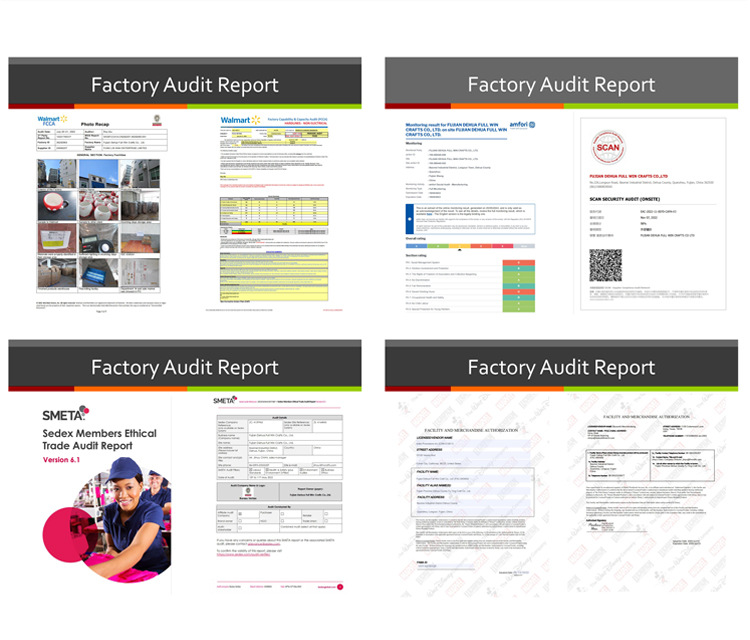Click the small SMETA logo on audit details page
The width and height of the screenshot is (750, 640).
(225, 400)
